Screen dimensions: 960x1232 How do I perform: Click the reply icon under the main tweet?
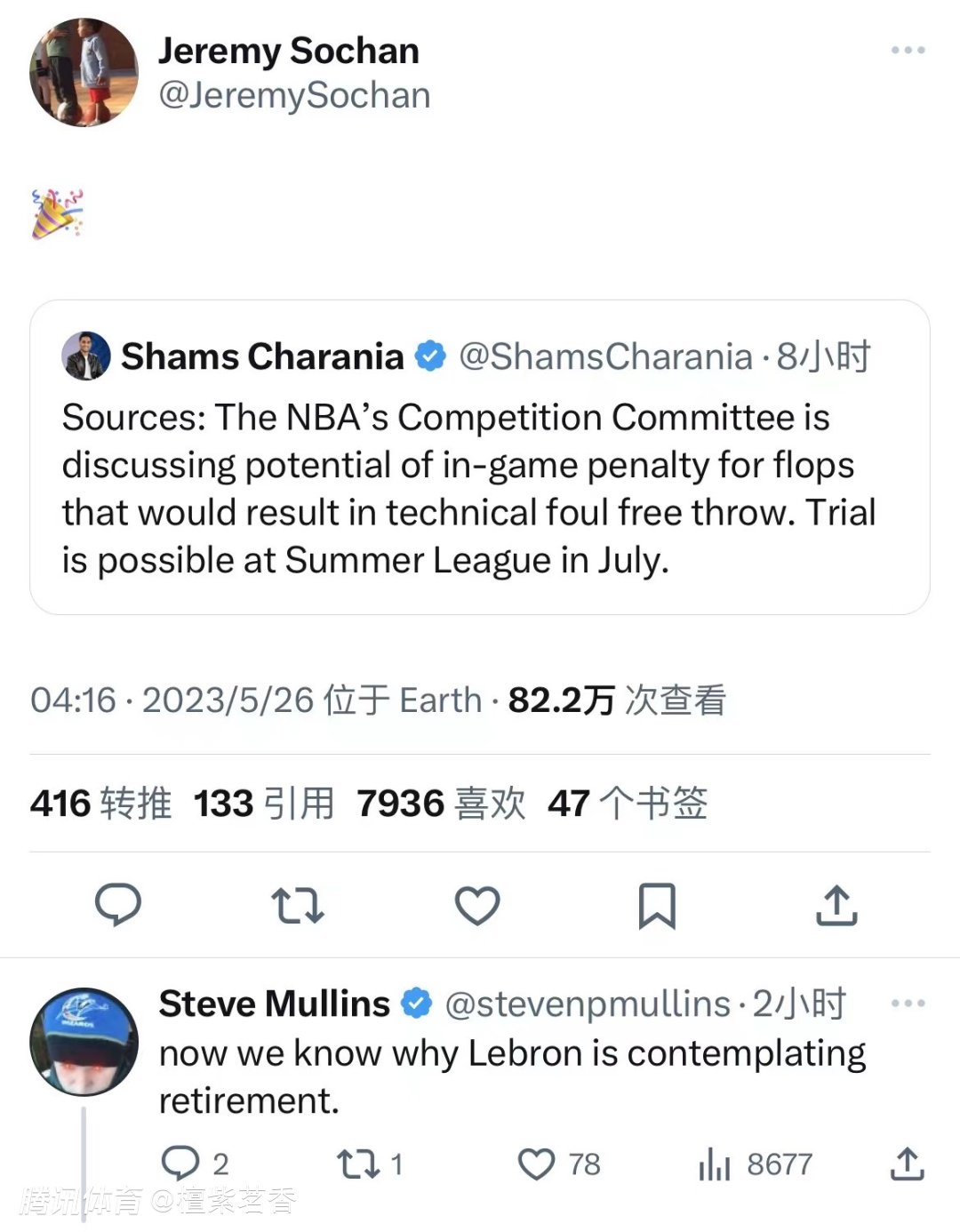tap(118, 905)
